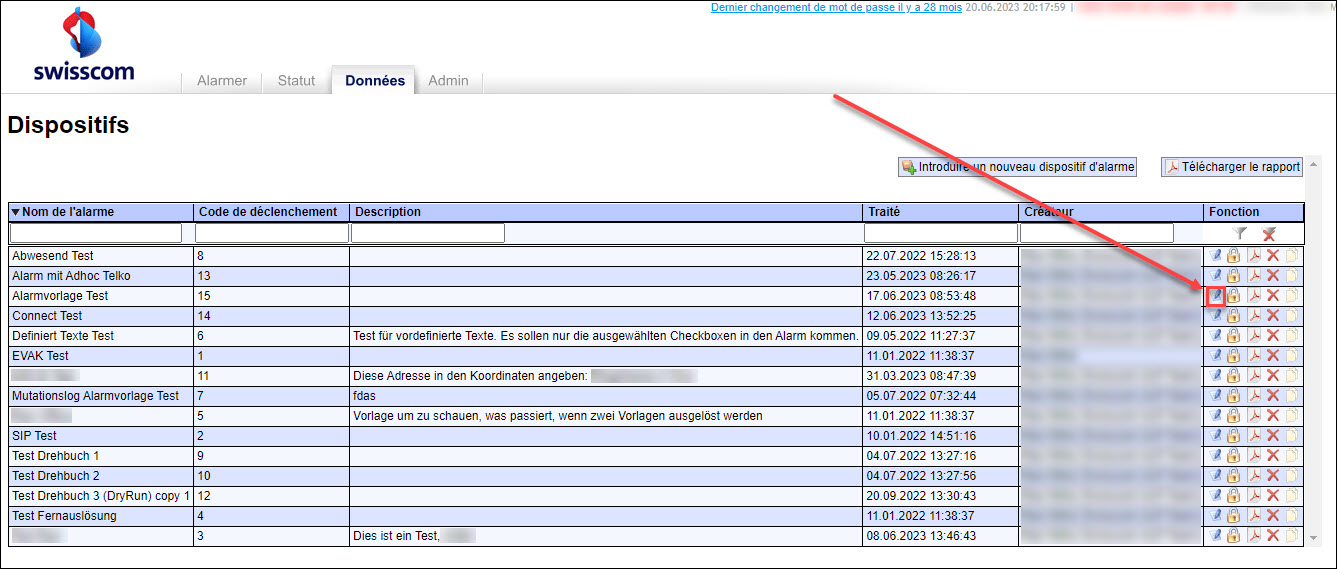Open the PDF icon for Connect Test
The height and width of the screenshot is (569, 1337).
[x=1254, y=316]
